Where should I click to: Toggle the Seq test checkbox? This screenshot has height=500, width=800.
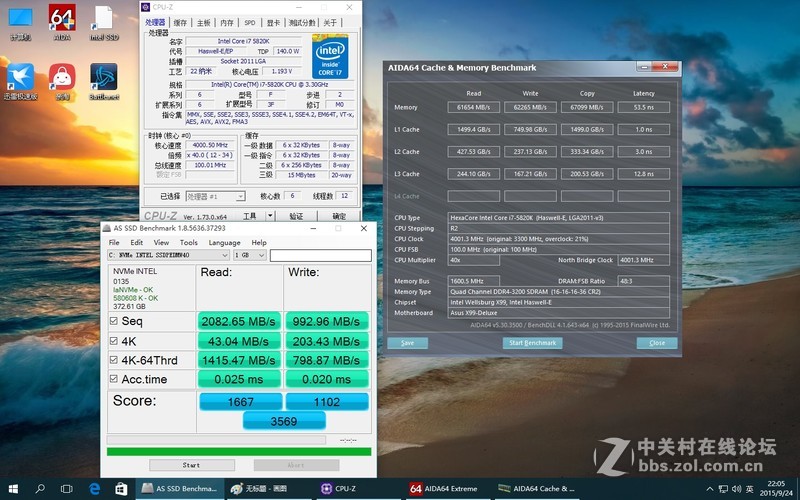pyautogui.click(x=114, y=321)
